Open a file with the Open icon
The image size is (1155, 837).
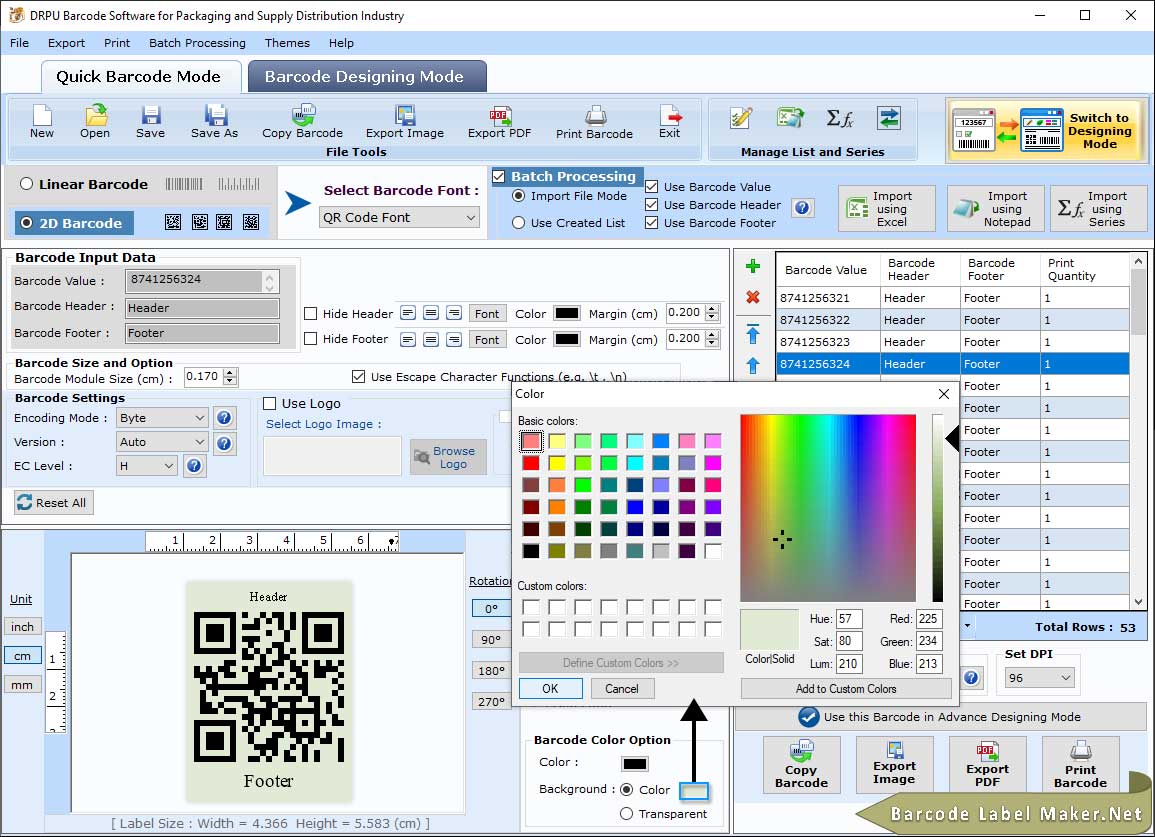95,121
